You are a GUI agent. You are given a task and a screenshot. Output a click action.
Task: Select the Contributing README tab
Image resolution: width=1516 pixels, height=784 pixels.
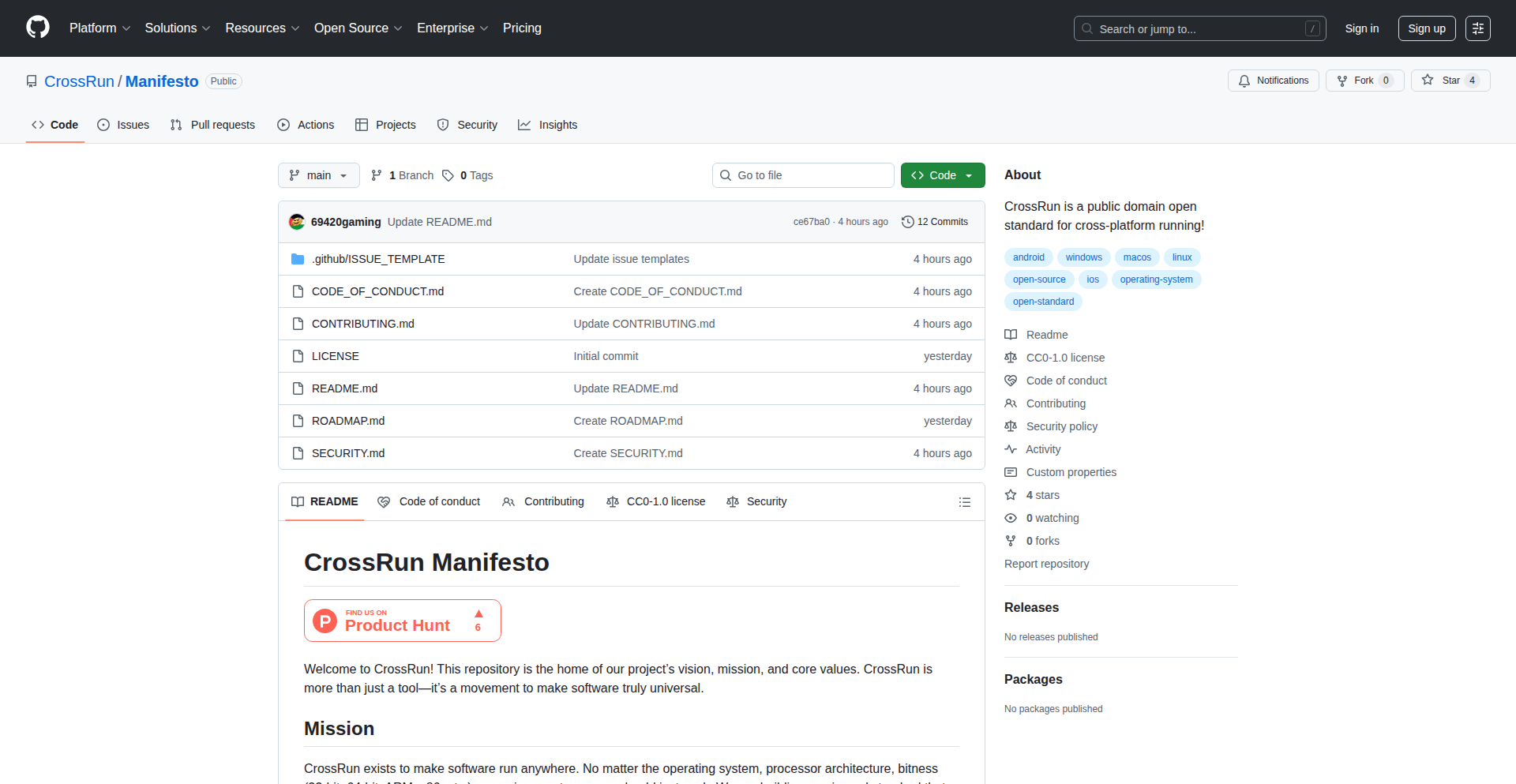(543, 501)
